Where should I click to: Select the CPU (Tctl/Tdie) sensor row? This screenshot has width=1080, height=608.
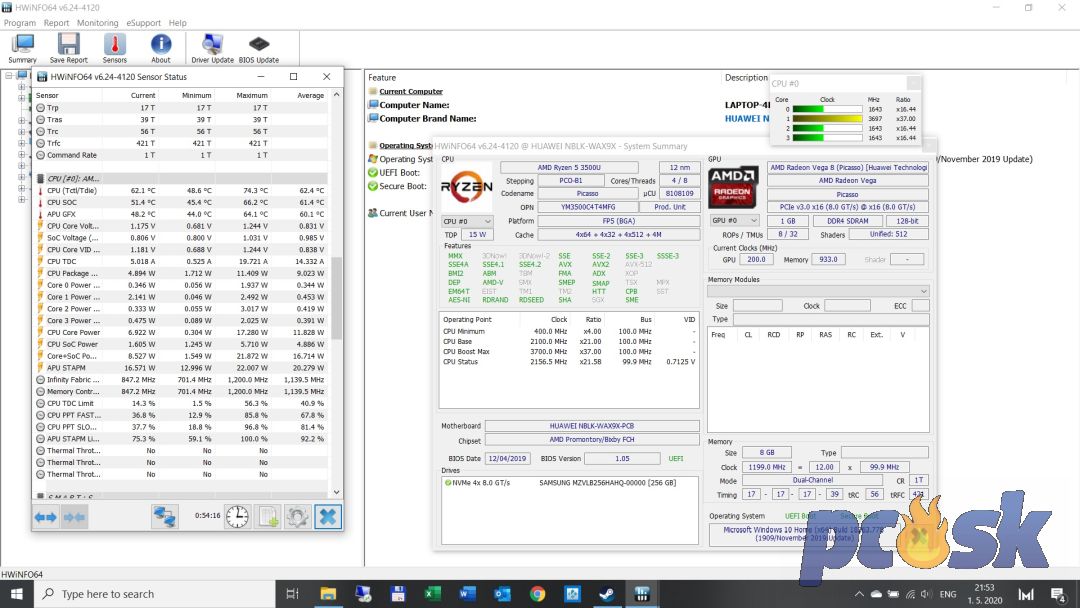click(180, 191)
